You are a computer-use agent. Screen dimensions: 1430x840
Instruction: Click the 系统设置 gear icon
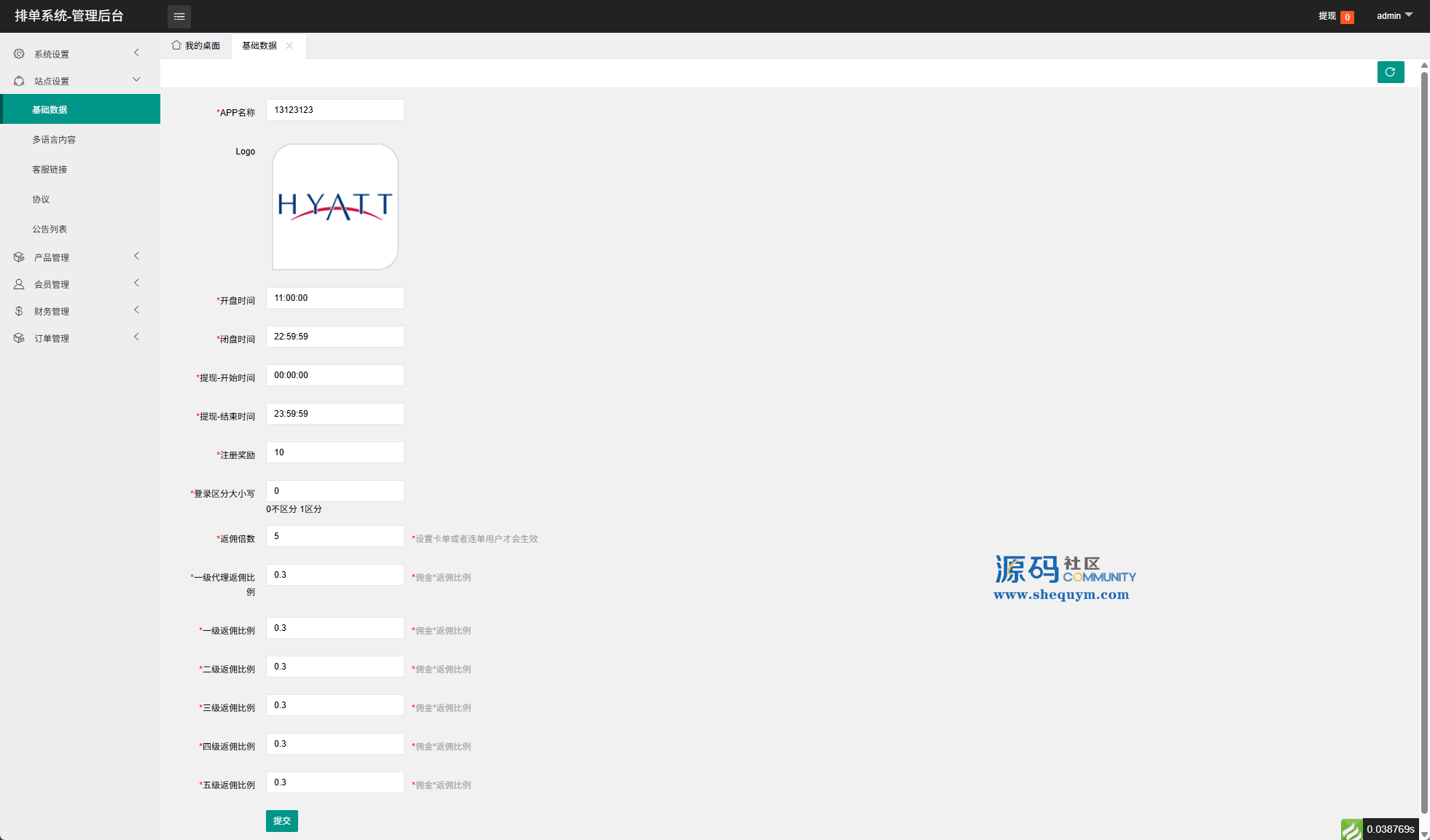pos(19,54)
